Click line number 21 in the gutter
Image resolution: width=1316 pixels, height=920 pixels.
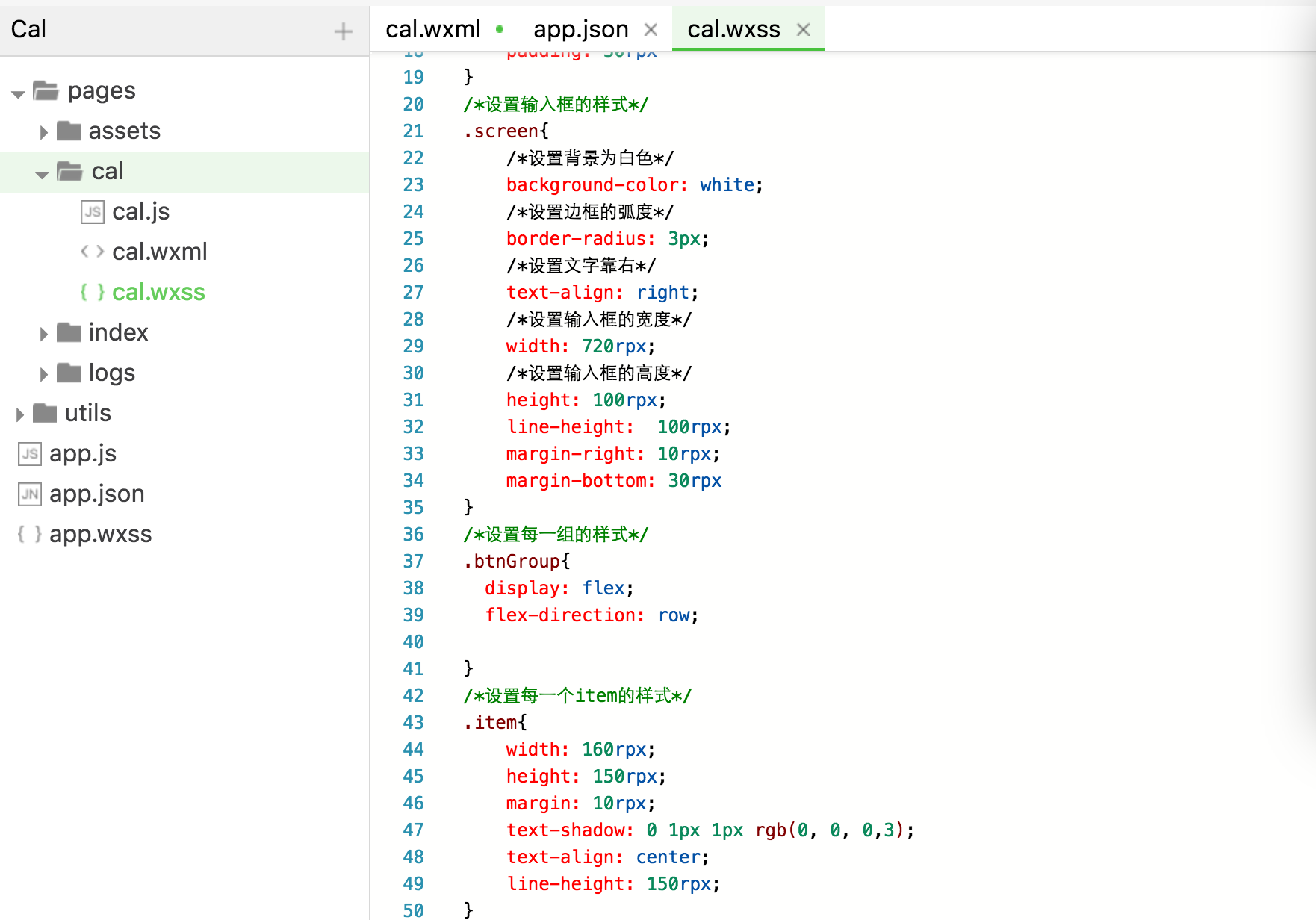coord(413,131)
